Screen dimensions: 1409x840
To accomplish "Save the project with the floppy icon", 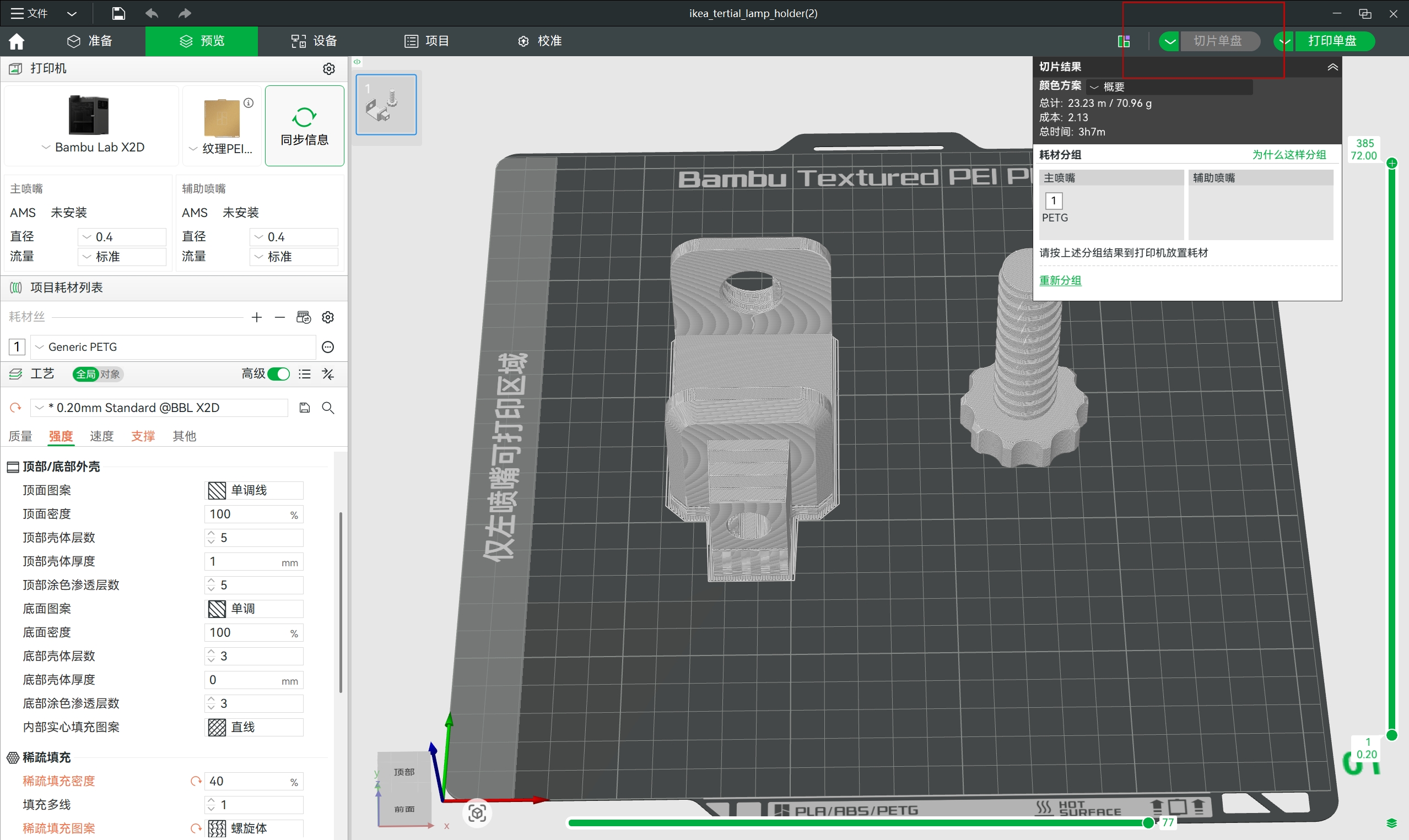I will 118,13.
